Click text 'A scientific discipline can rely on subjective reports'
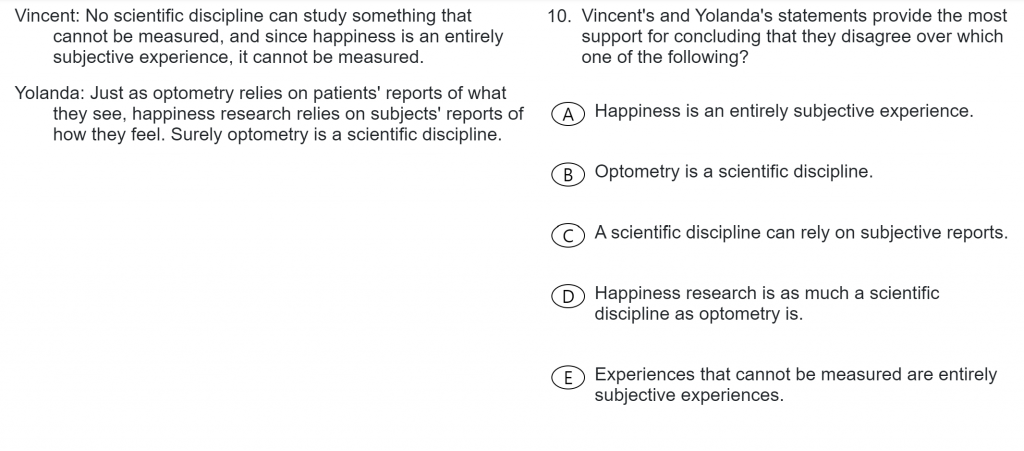This screenshot has width=1024, height=451. tap(801, 233)
